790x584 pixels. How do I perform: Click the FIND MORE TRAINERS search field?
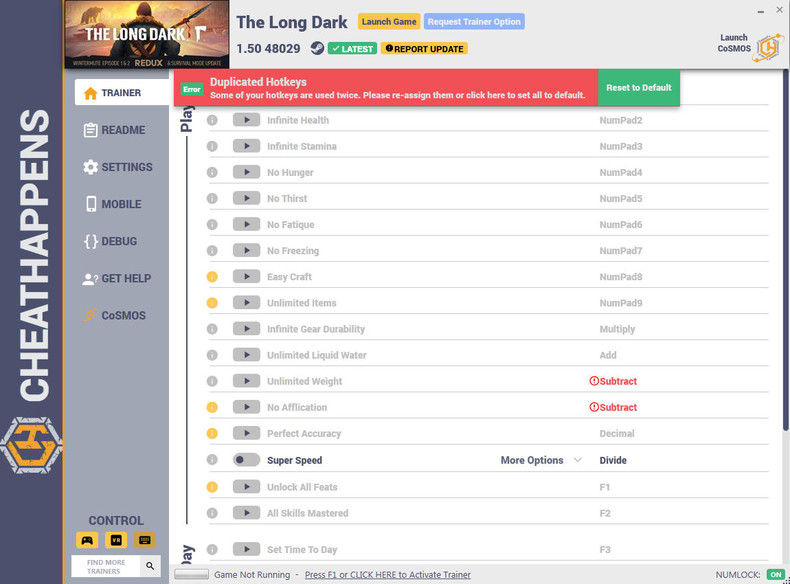click(106, 566)
